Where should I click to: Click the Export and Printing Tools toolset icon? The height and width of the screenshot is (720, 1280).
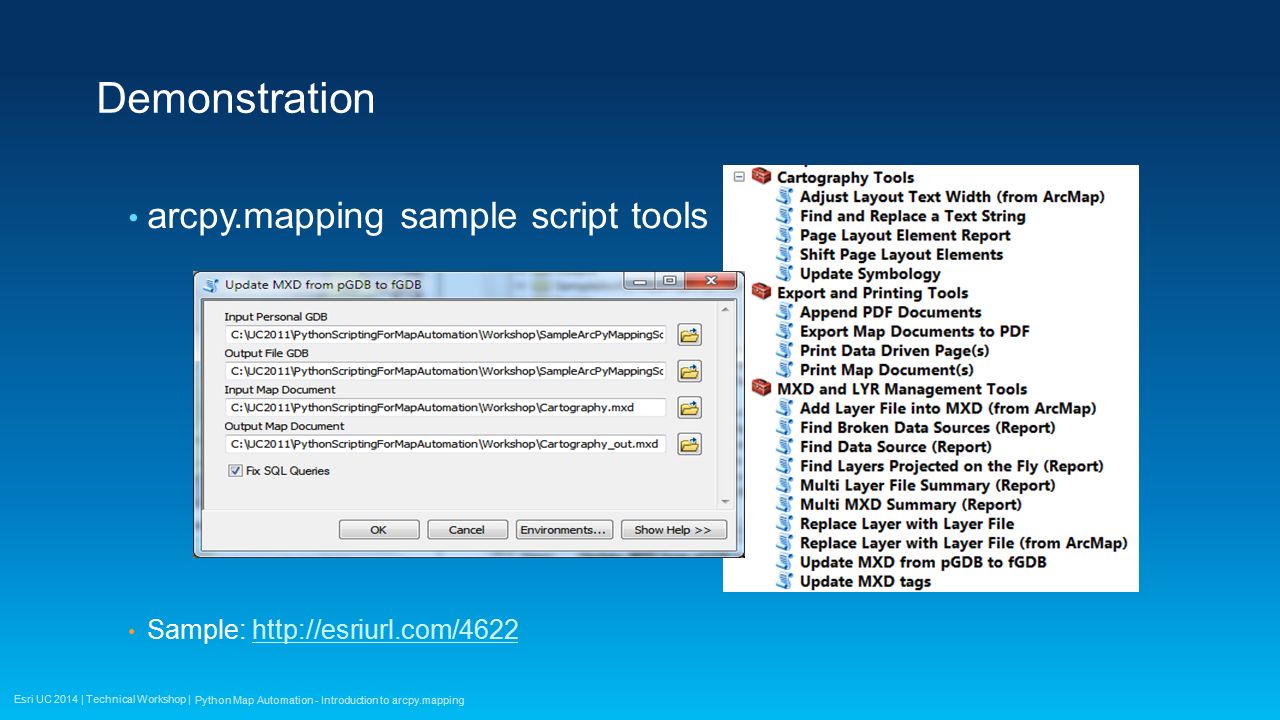762,292
